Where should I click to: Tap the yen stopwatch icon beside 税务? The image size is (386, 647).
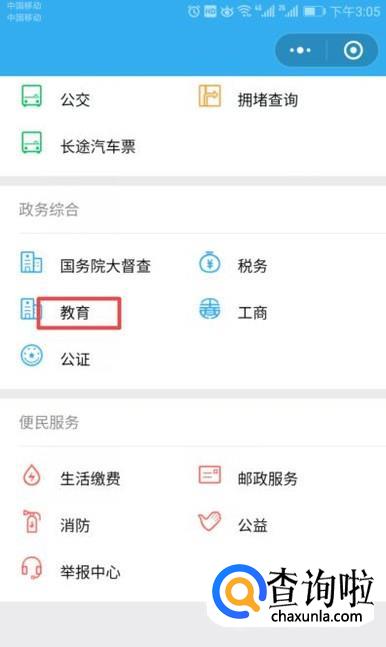[x=209, y=262]
